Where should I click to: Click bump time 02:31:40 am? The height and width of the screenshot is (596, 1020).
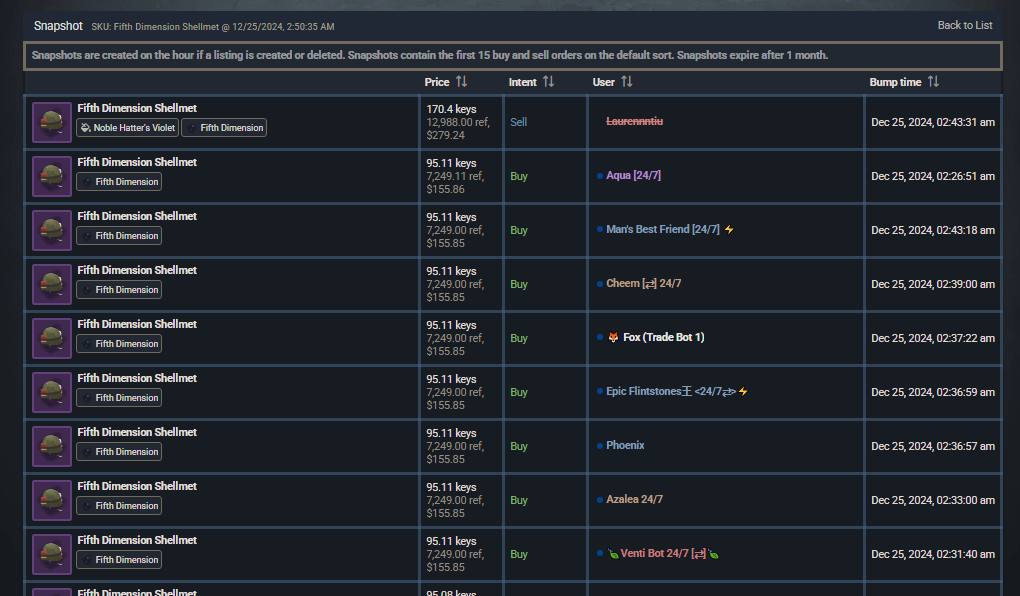933,554
